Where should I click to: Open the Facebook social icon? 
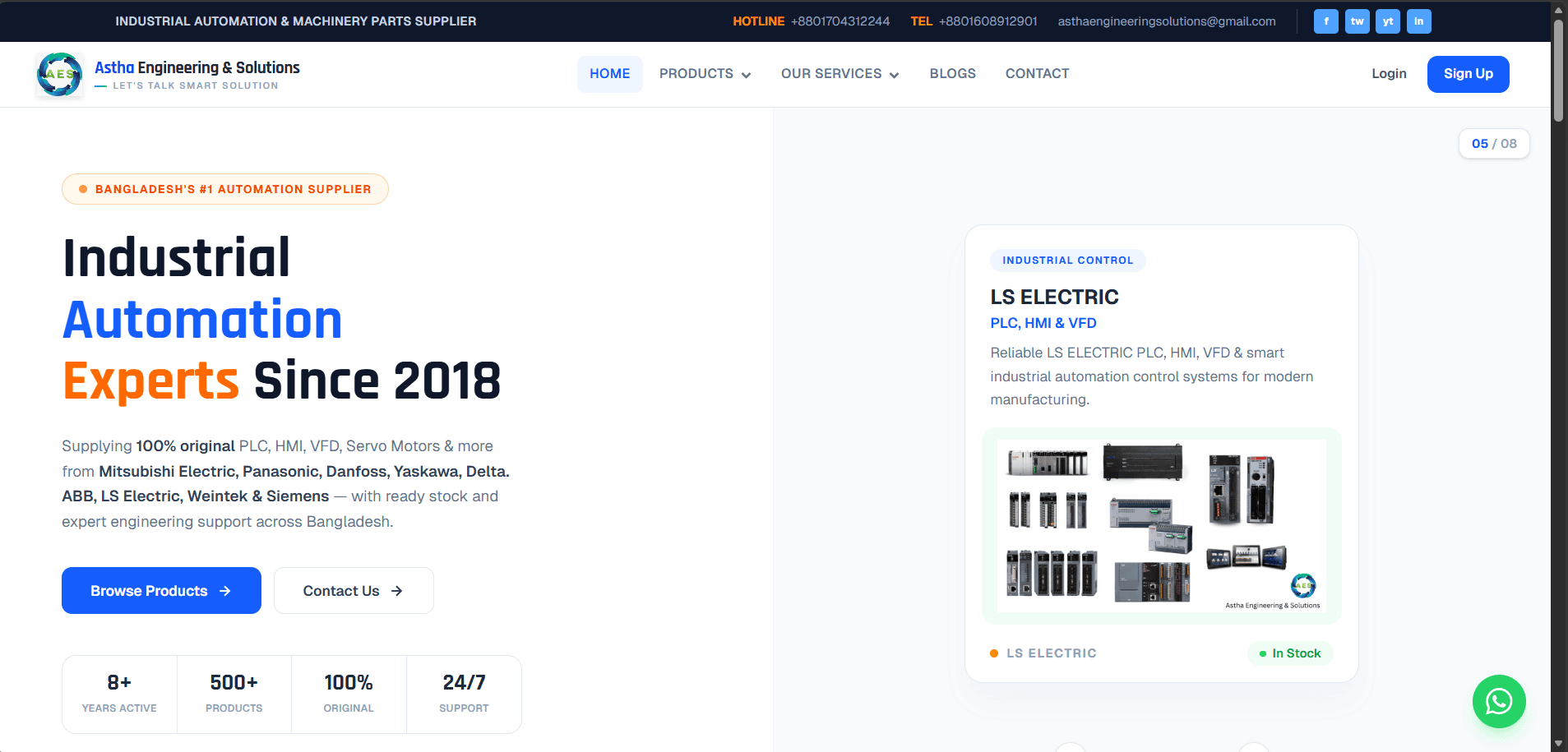(x=1325, y=21)
